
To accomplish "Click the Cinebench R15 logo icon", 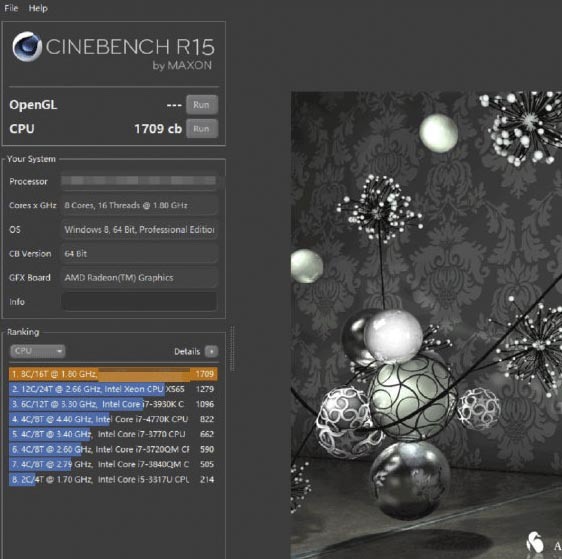I will [x=27, y=47].
